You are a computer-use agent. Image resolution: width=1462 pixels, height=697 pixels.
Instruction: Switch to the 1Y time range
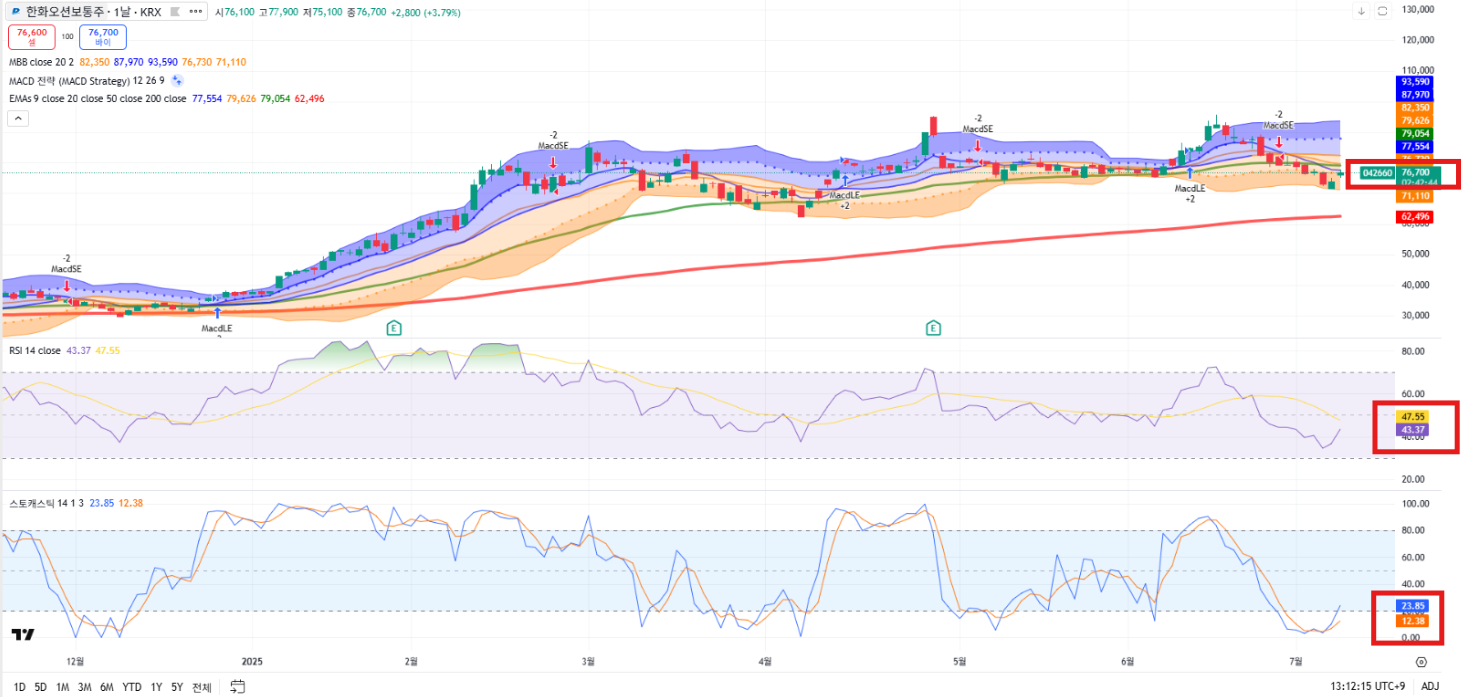(x=156, y=687)
